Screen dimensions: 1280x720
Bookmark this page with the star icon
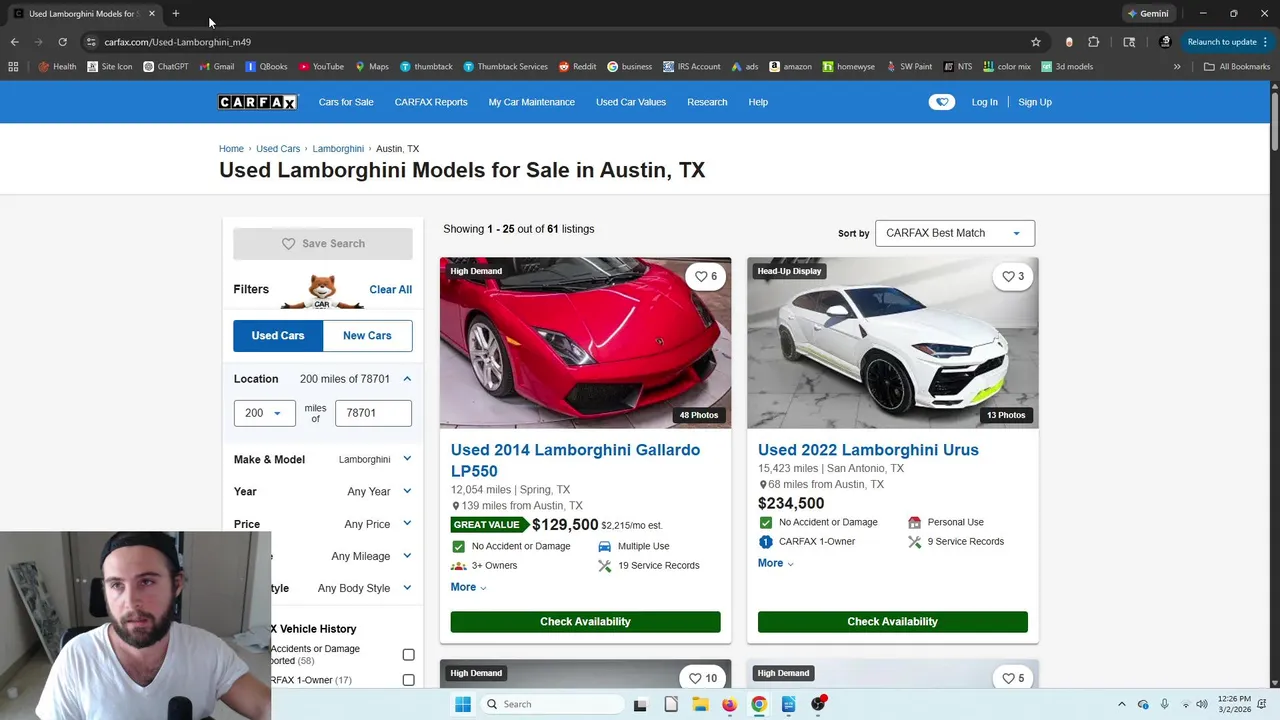1036,42
